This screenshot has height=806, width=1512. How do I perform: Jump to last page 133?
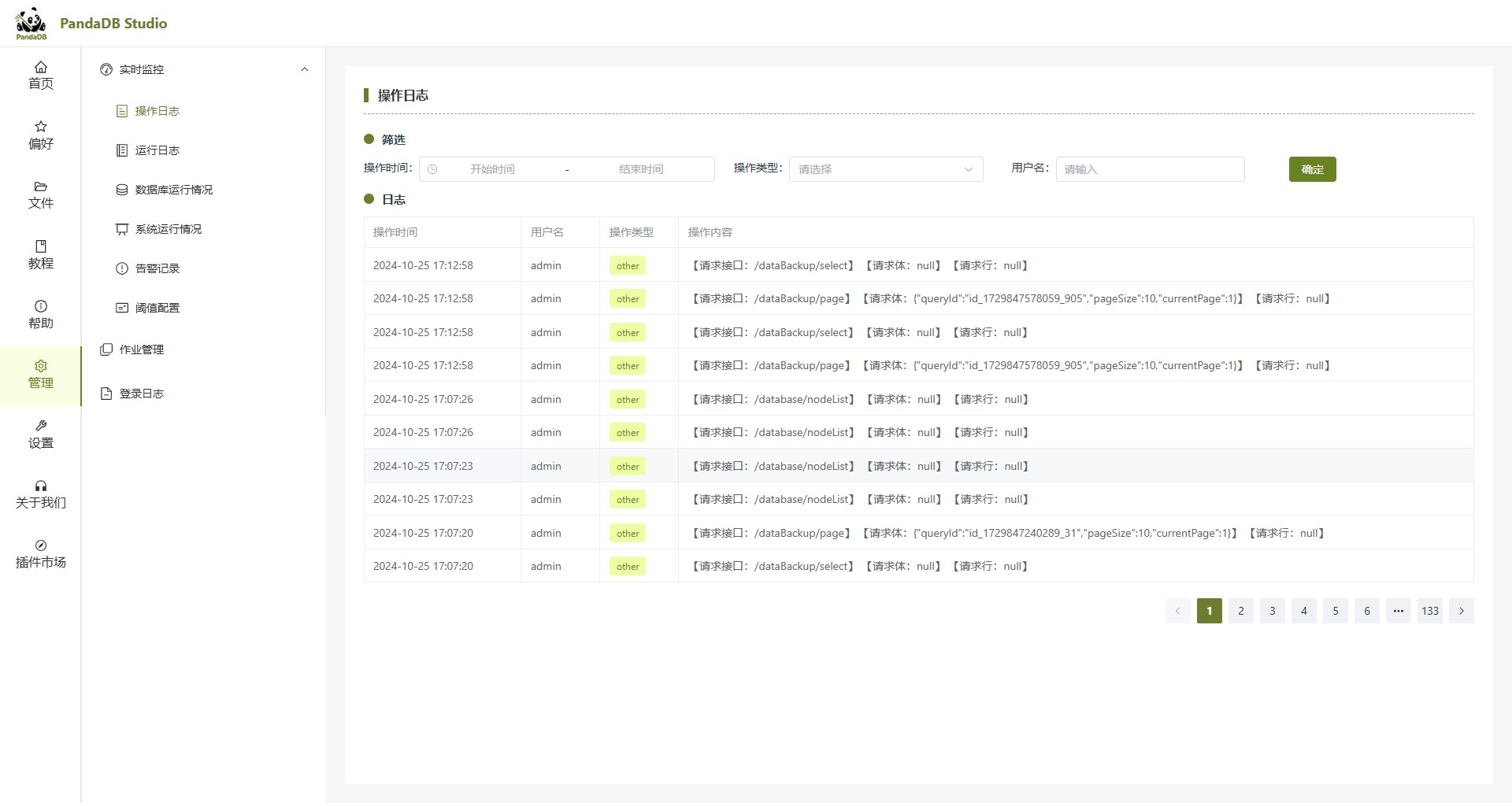click(x=1430, y=611)
